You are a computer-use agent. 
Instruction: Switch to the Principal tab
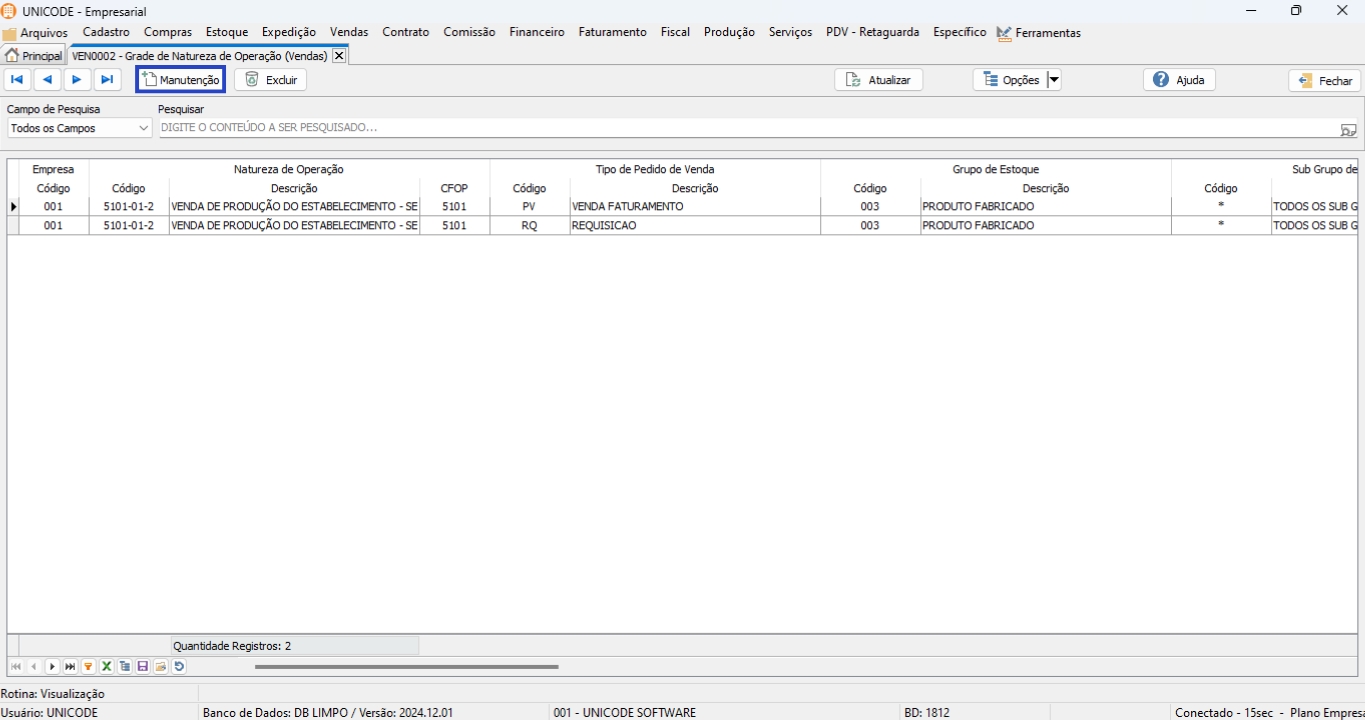click(x=34, y=56)
